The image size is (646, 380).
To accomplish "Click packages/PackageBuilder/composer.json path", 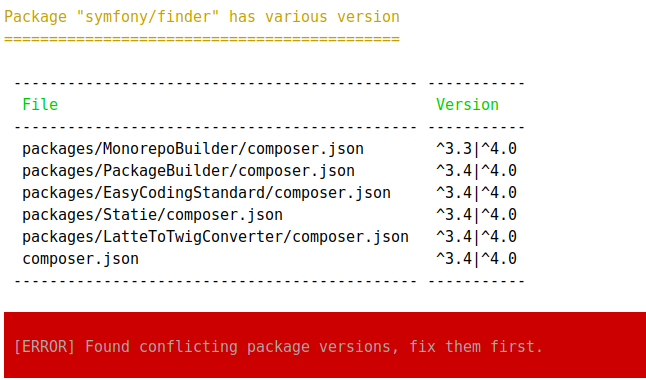I will (188, 171).
